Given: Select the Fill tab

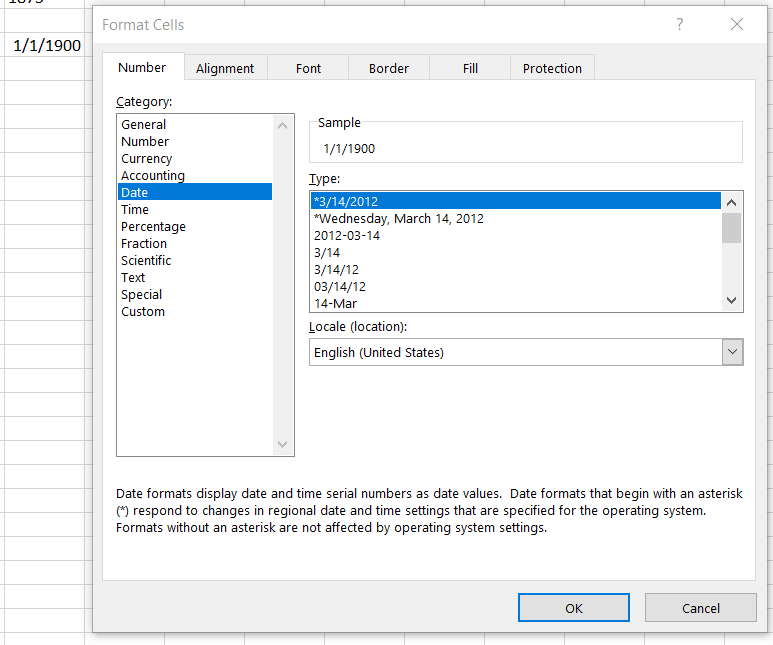Looking at the screenshot, I should 470,68.
